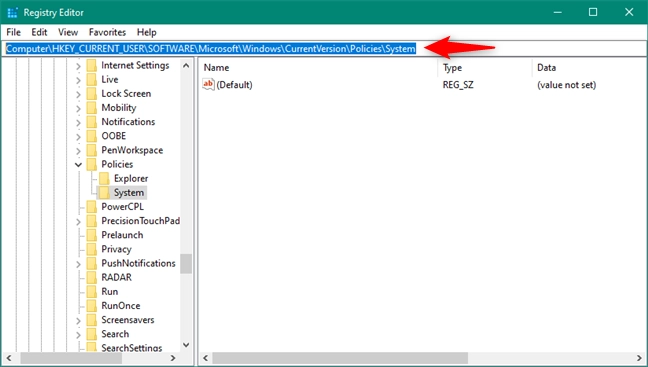Click the PowerCPL folder icon
Screen dimensions: 648x367
[92, 206]
